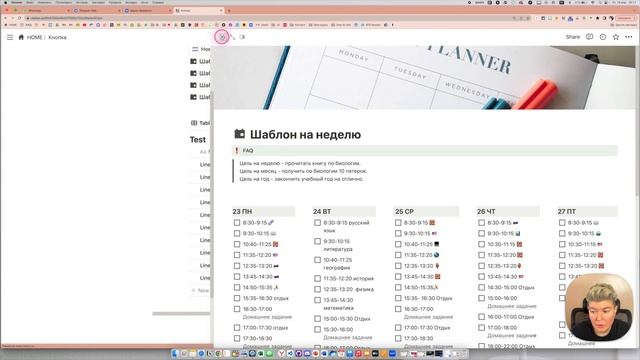
Task: Navigate to HOME in the breadcrumb
Action: click(x=35, y=37)
